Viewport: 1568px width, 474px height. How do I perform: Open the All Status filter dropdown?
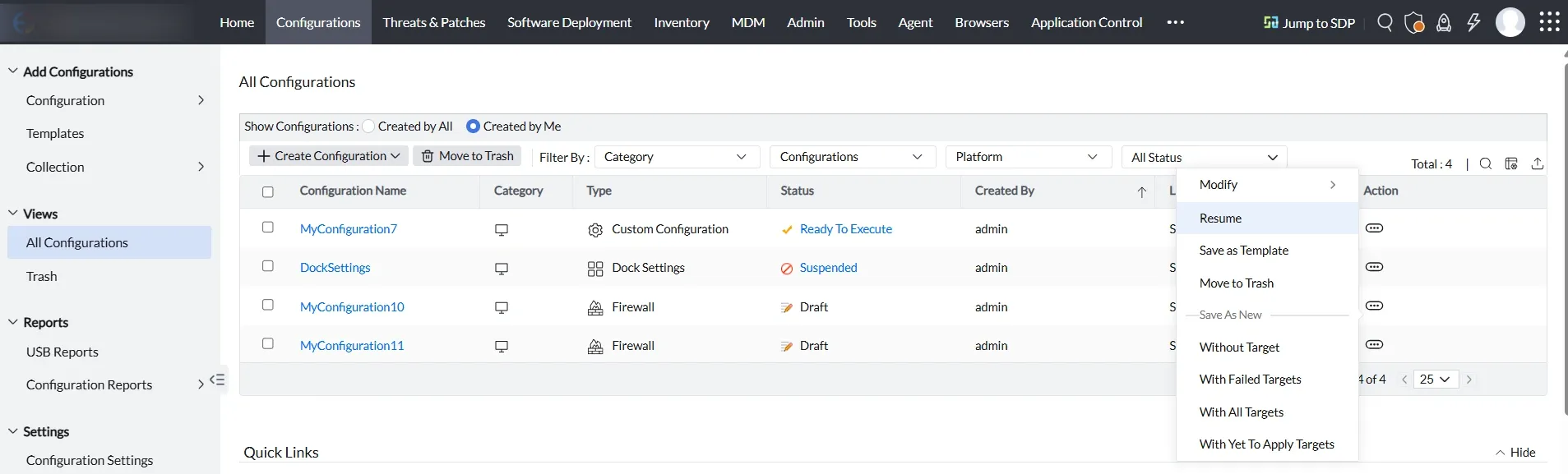pos(1205,157)
